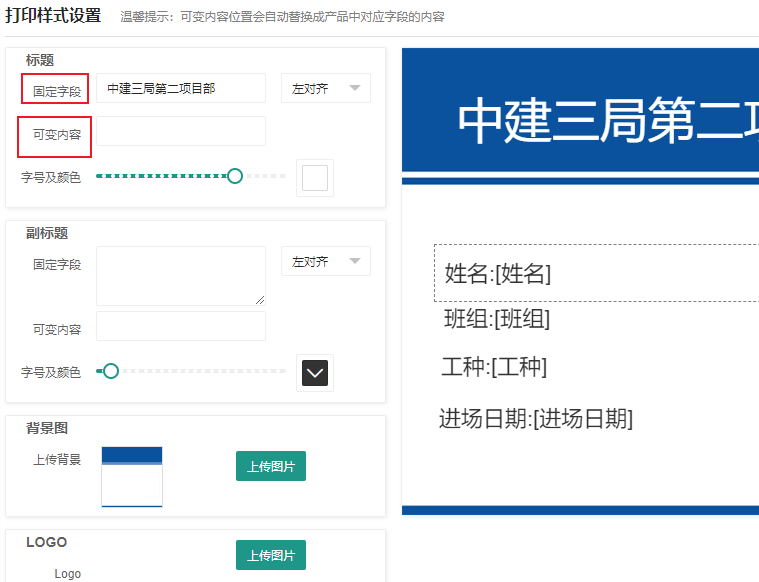The image size is (759, 582).
Task: Open the white 标题 color swatch
Action: [x=315, y=177]
